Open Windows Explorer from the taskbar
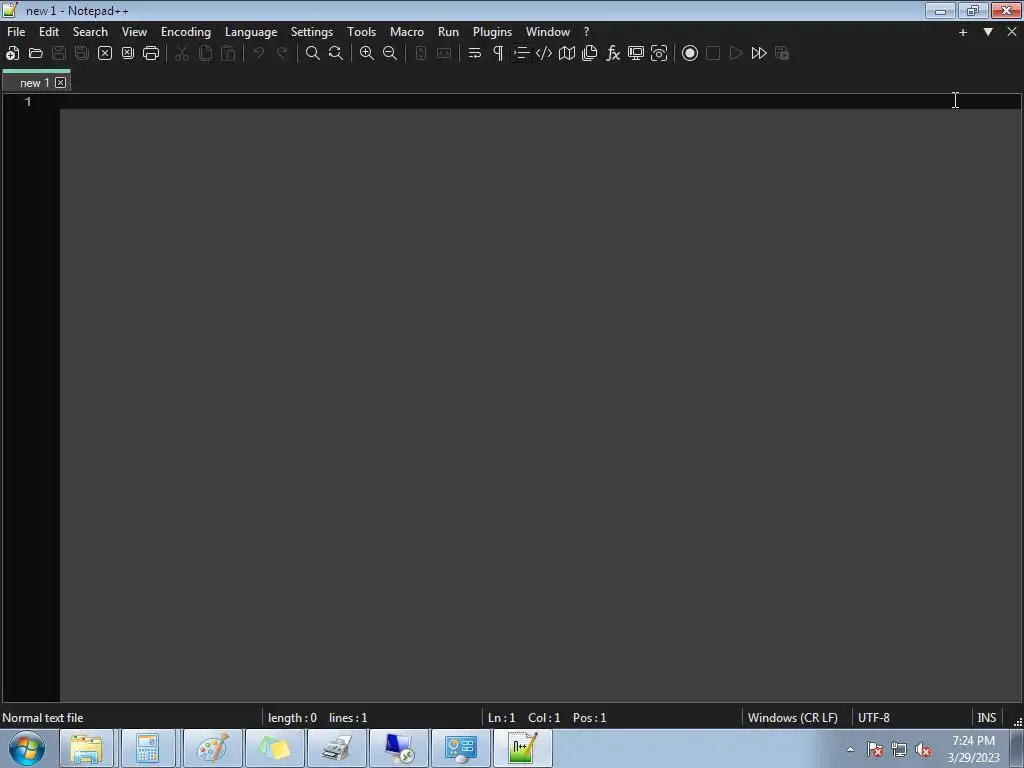 coord(86,748)
